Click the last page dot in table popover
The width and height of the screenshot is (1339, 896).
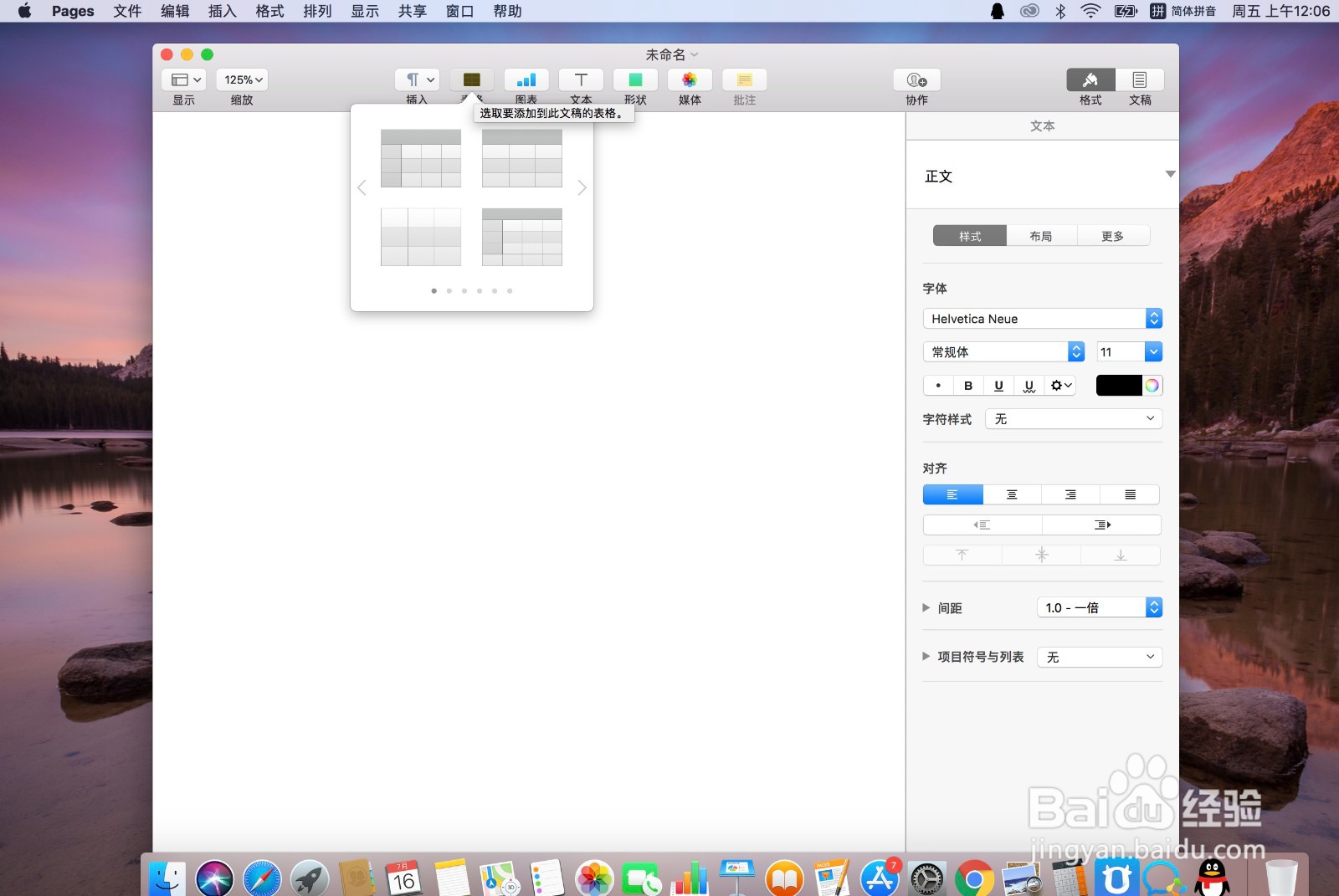510,291
